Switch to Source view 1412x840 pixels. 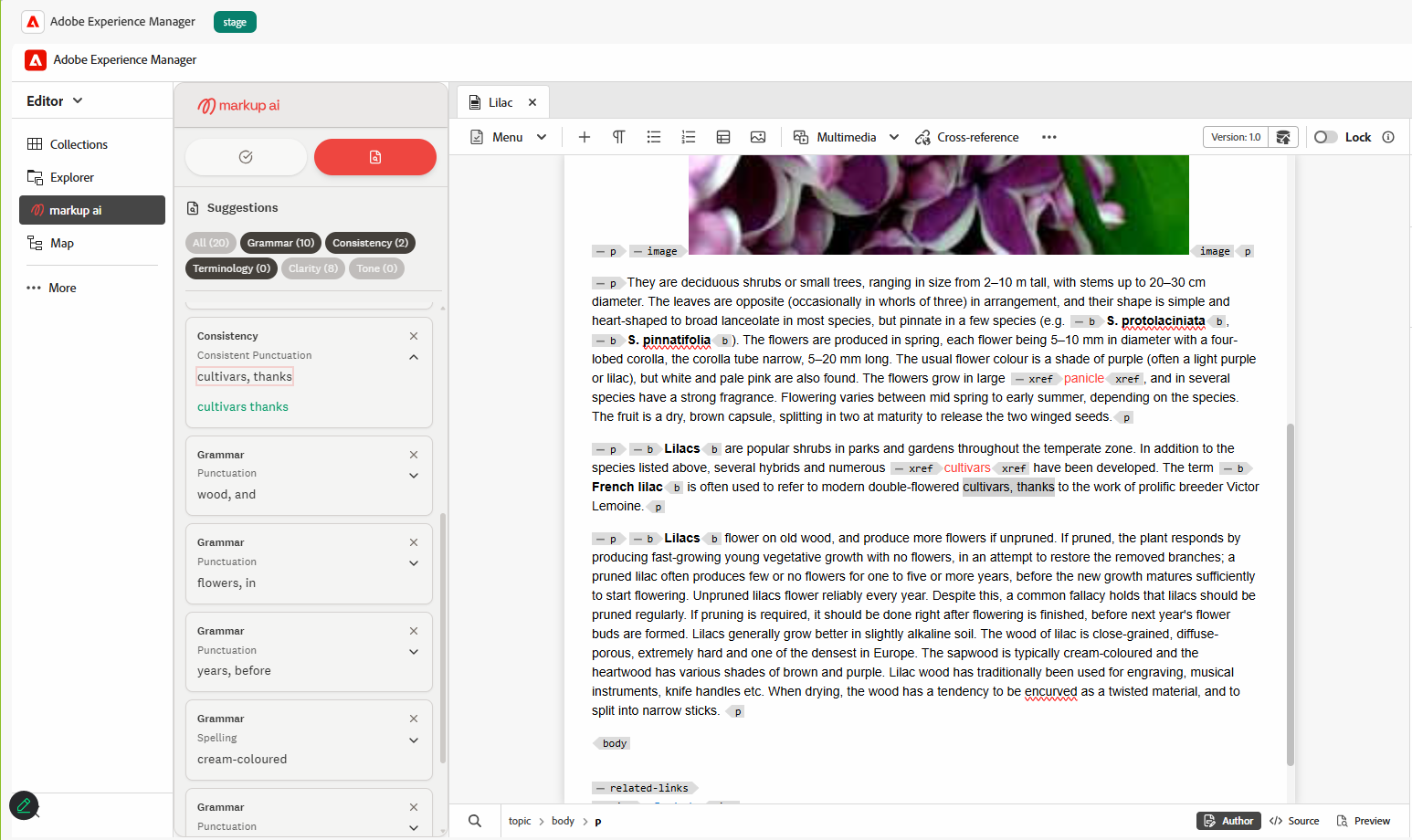tap(1294, 821)
